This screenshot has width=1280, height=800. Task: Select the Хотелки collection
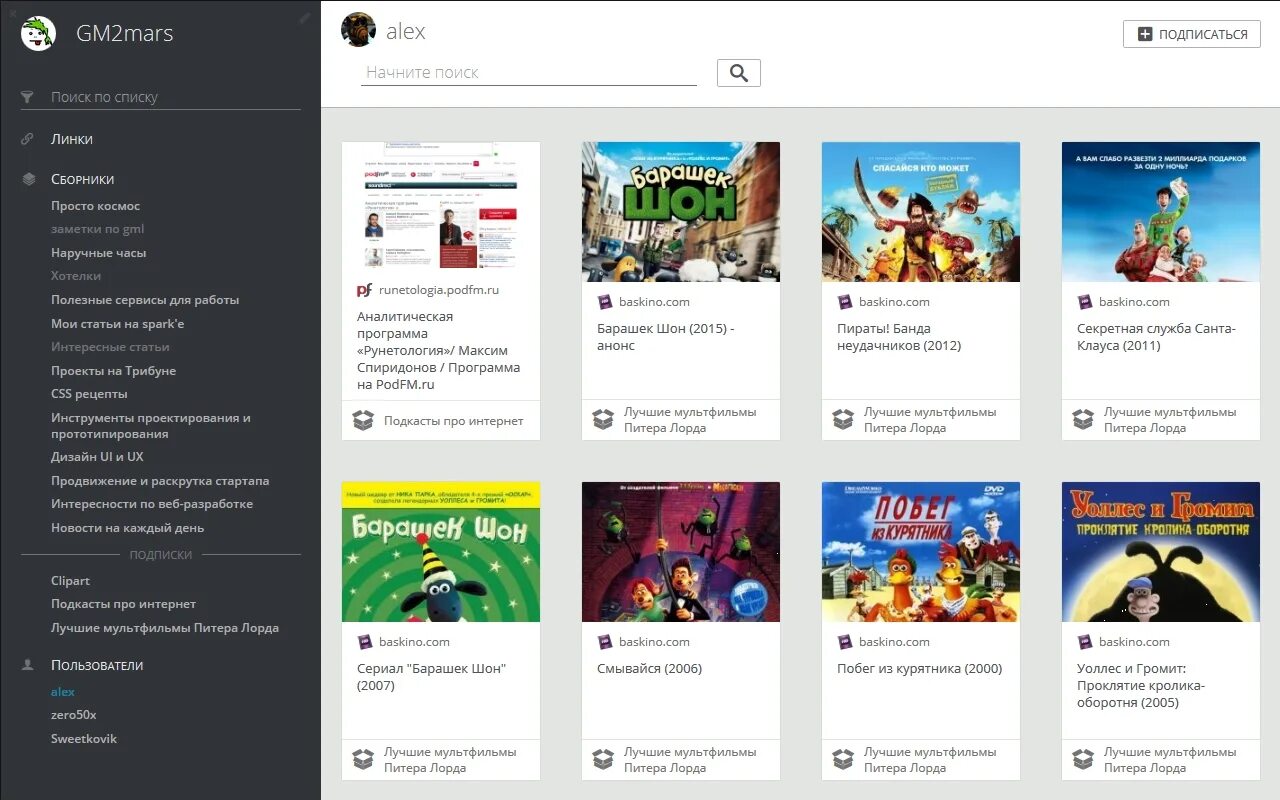(76, 276)
